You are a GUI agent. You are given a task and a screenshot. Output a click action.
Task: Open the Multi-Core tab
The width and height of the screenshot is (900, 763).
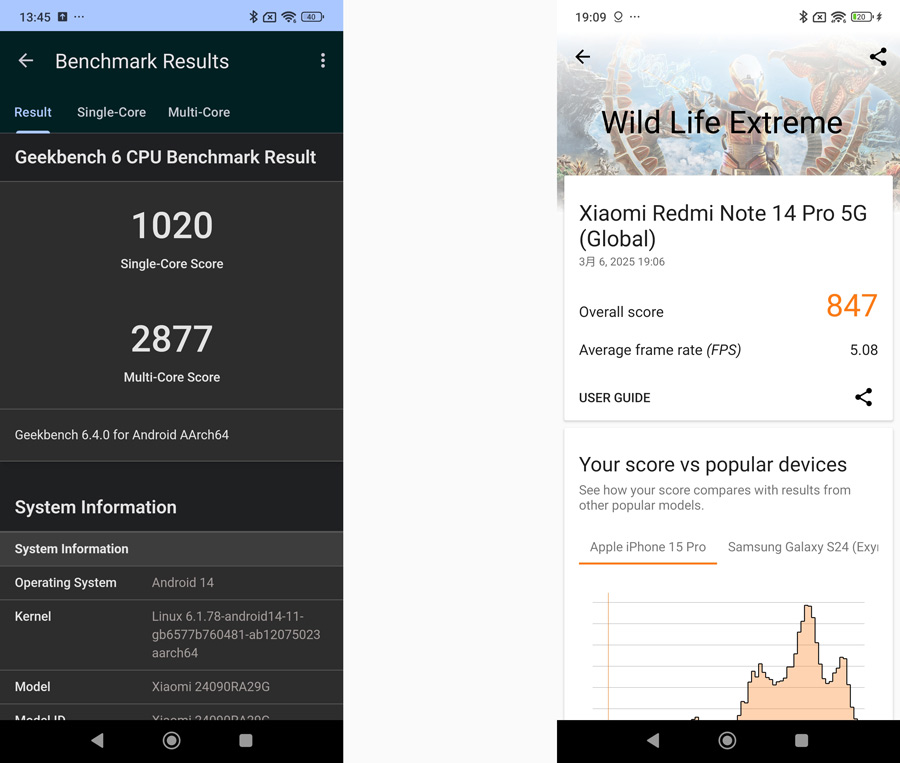click(x=199, y=112)
